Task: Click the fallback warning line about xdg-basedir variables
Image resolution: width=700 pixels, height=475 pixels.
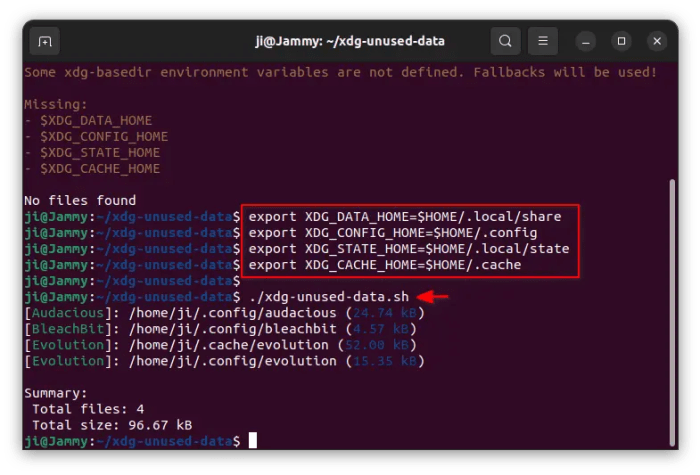Action: pyautogui.click(x=341, y=72)
